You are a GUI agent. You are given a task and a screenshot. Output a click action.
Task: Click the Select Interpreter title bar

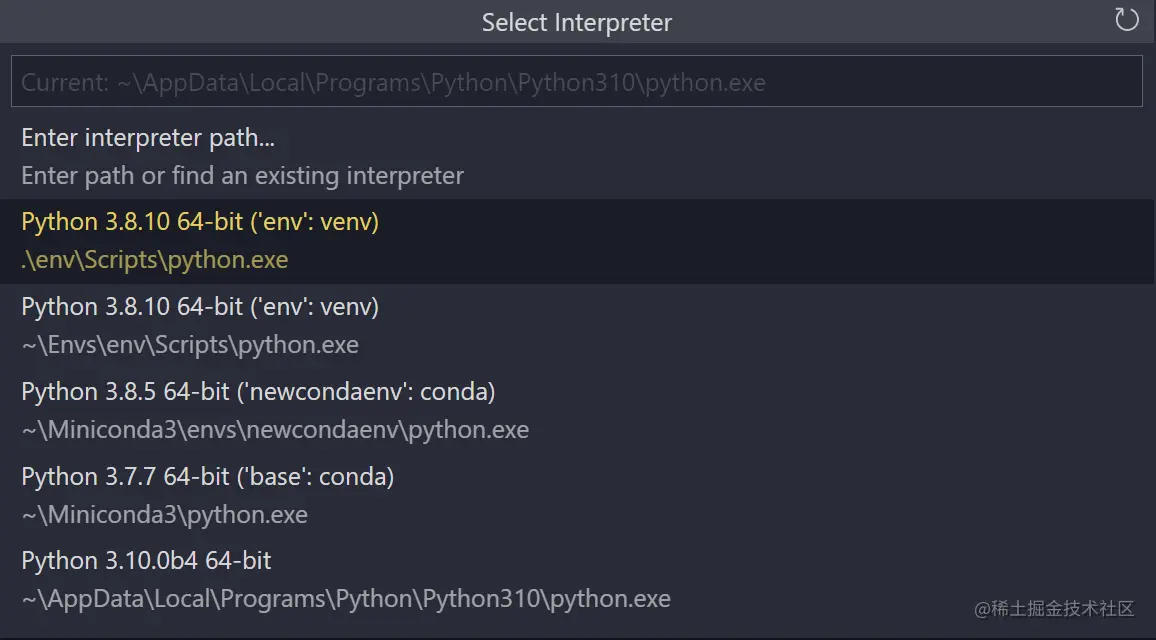click(x=577, y=22)
